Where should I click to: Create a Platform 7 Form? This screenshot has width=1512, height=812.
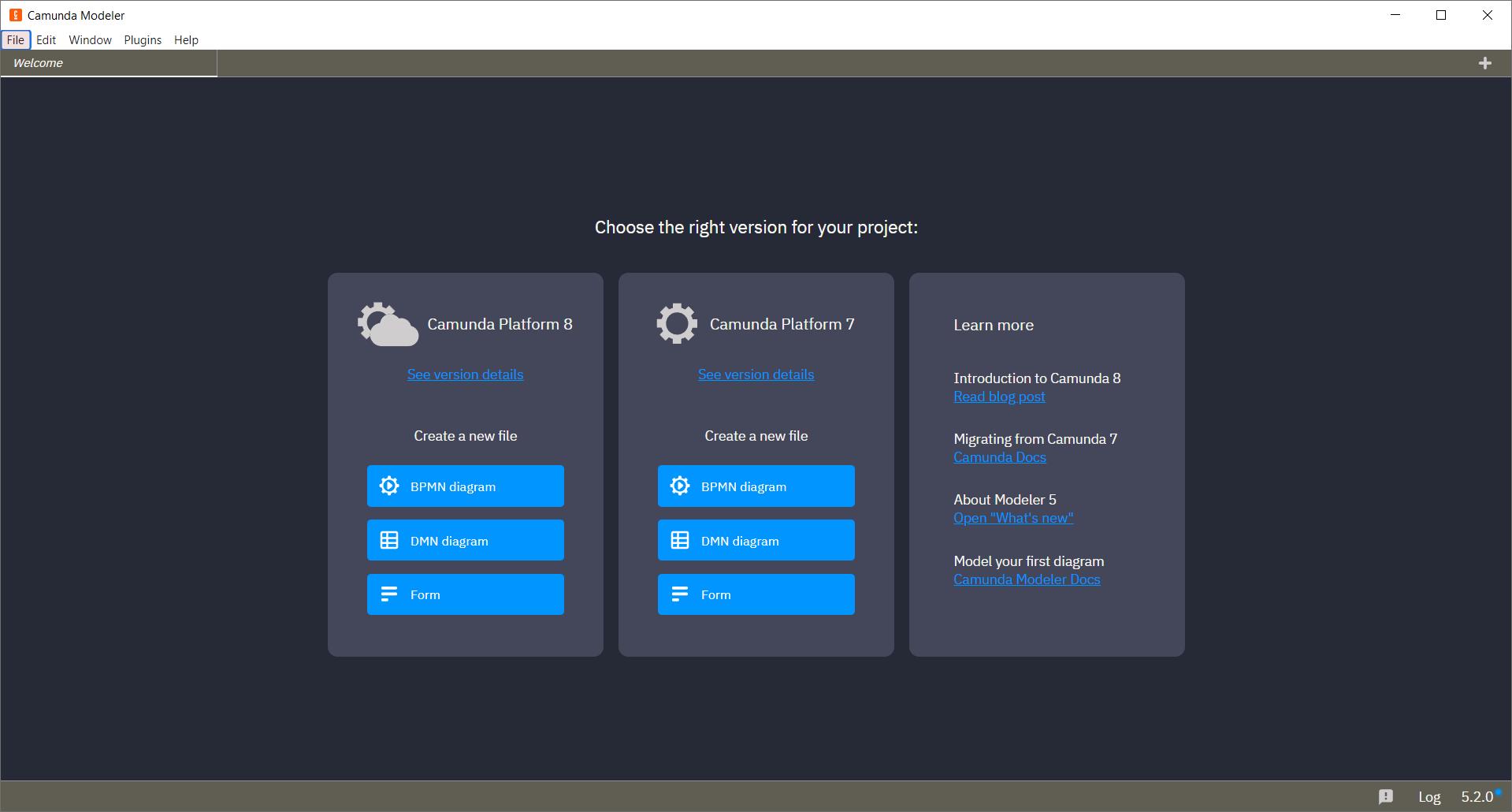coord(756,594)
